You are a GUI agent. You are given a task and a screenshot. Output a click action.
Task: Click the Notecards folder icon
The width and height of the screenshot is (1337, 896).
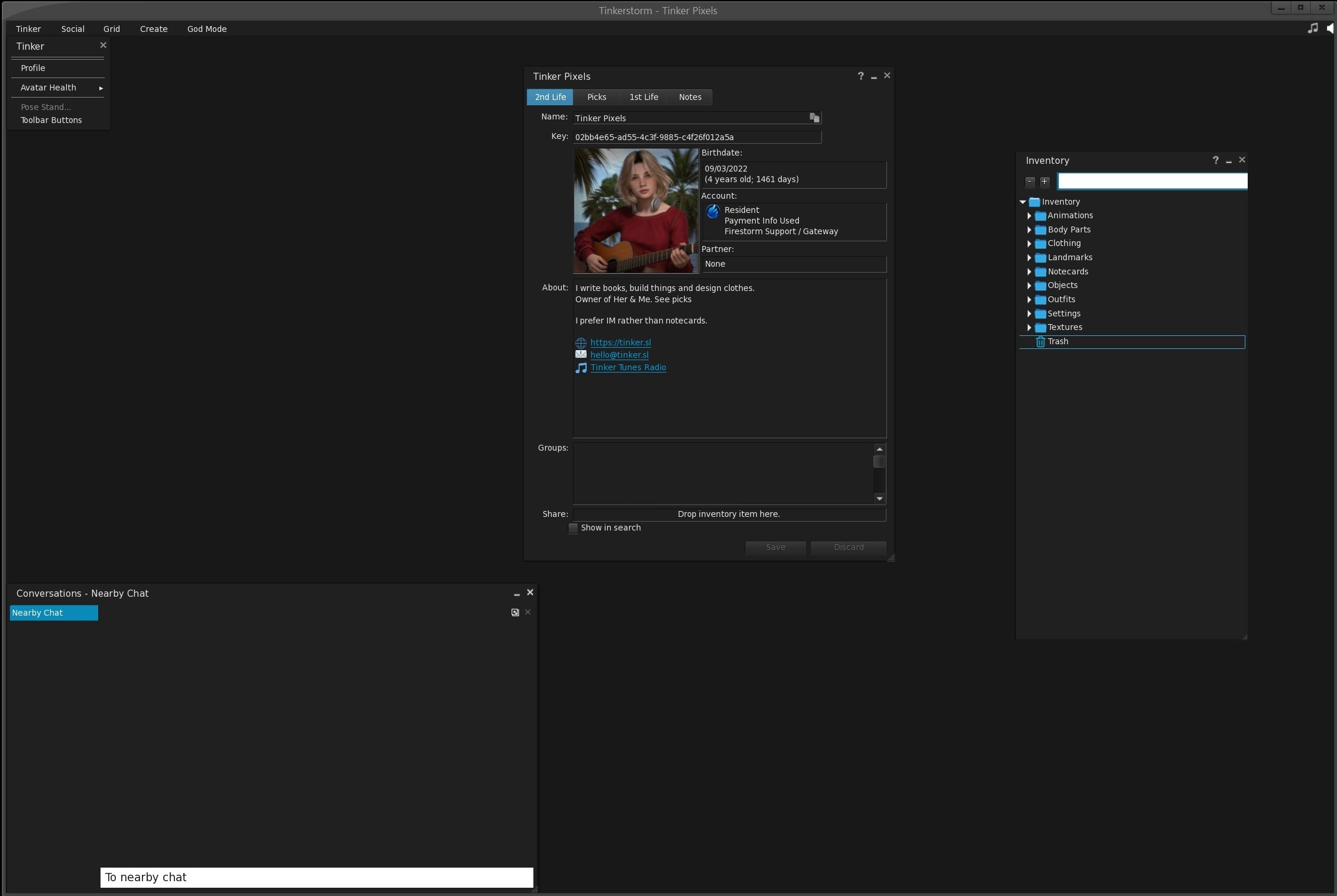tap(1040, 272)
